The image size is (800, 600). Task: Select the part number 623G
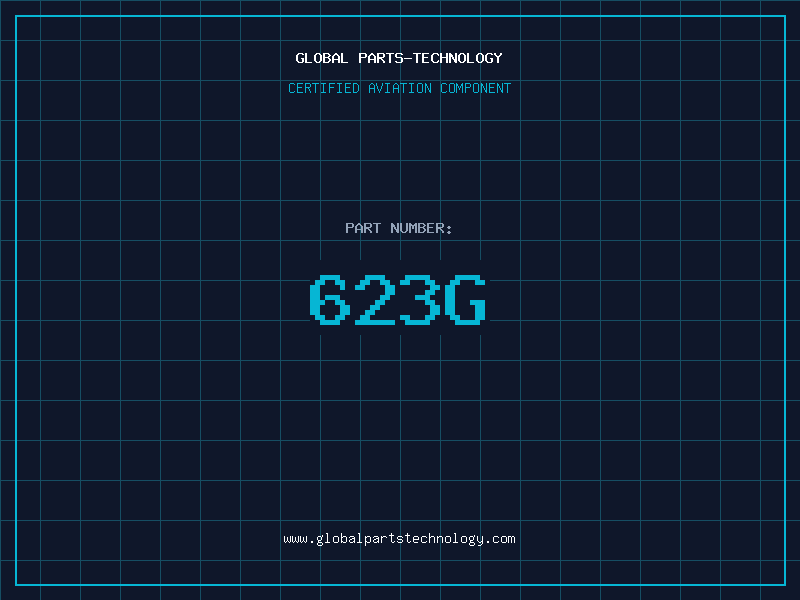398,300
